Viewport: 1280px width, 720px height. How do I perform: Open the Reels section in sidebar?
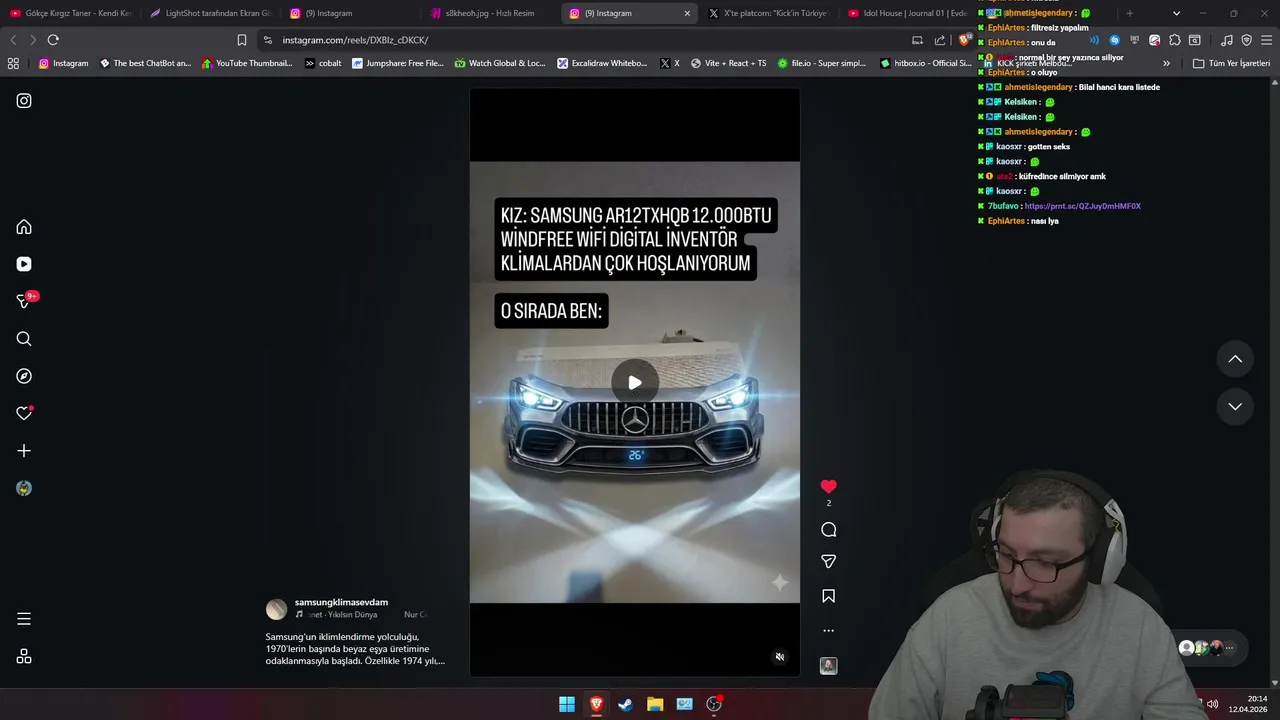[x=24, y=264]
